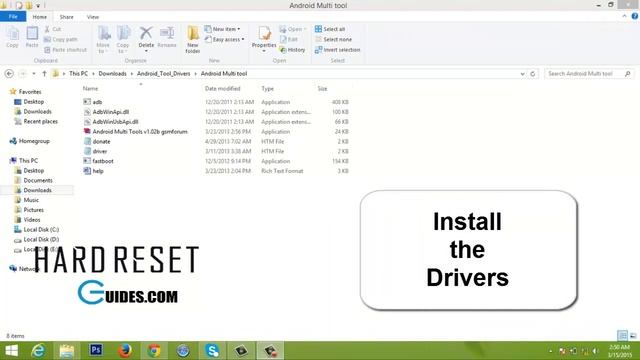The image size is (640, 360).
Task: Select the adb application file
Action: tap(97, 102)
